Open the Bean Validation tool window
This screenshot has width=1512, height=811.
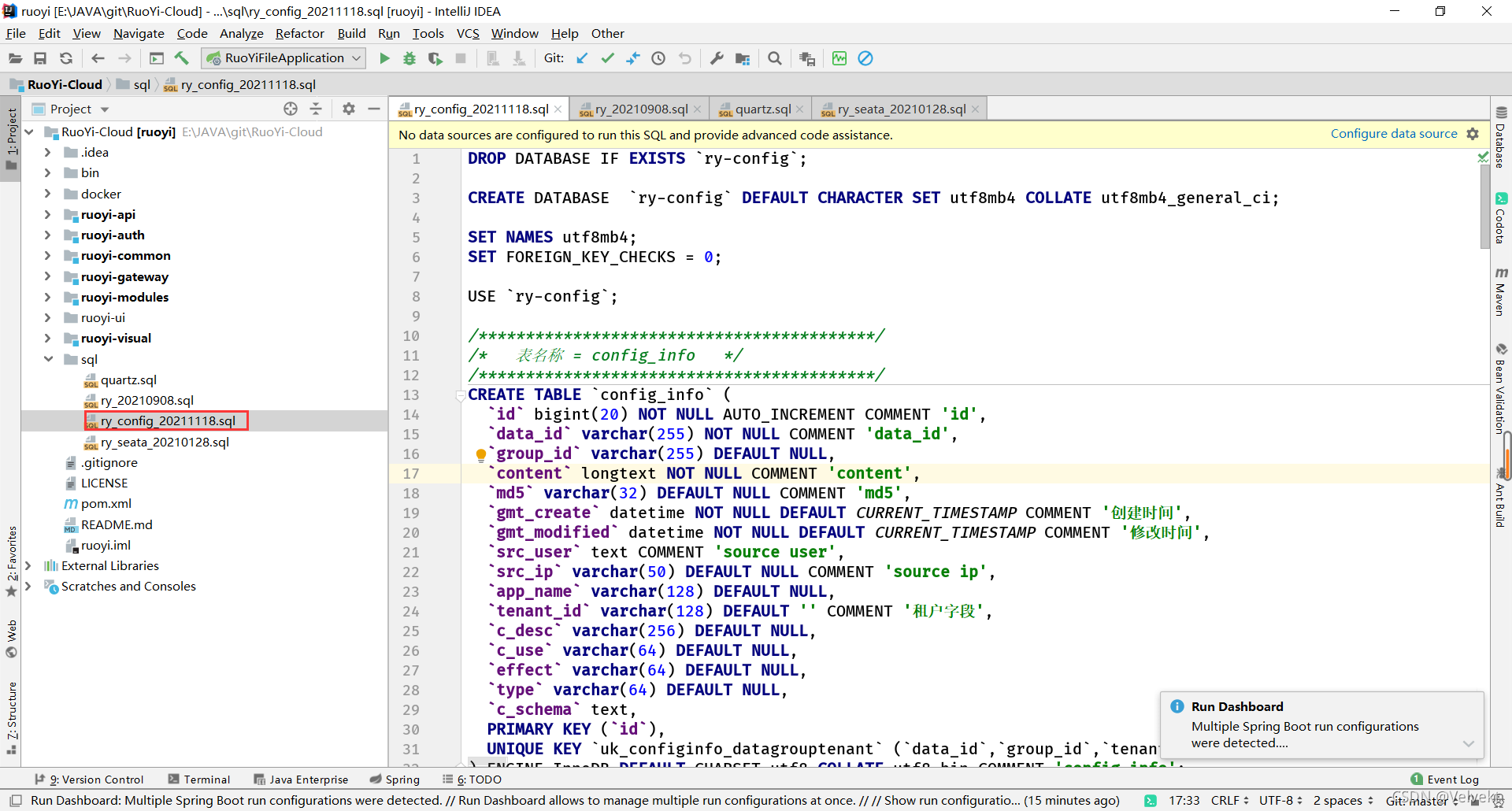(1501, 388)
